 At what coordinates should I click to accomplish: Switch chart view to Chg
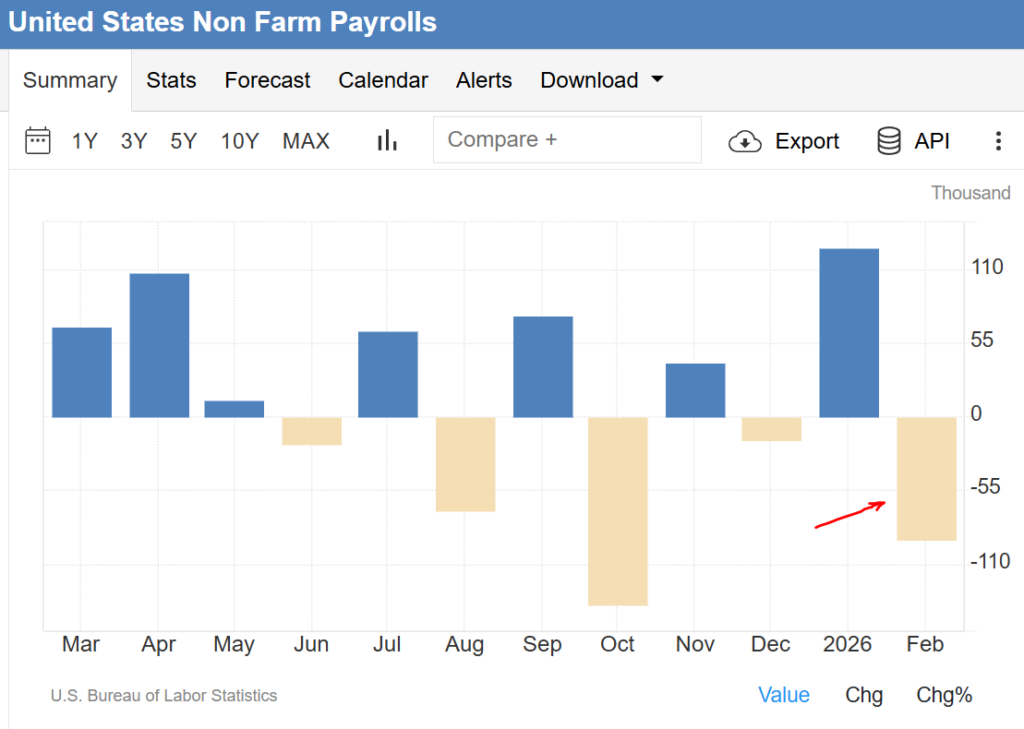point(864,695)
